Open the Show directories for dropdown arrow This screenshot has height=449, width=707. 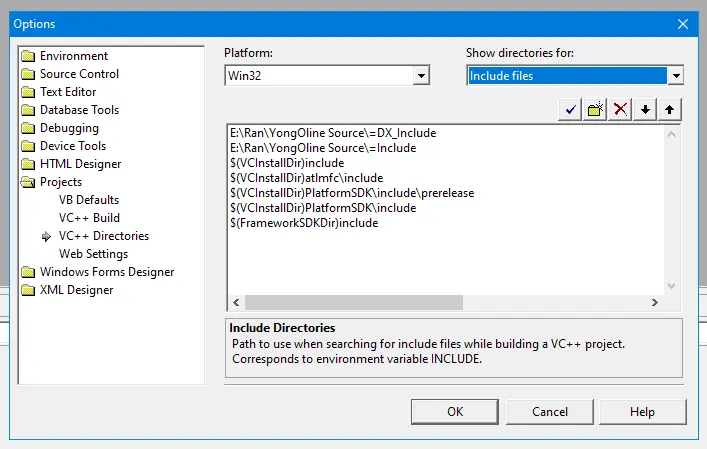tap(675, 75)
